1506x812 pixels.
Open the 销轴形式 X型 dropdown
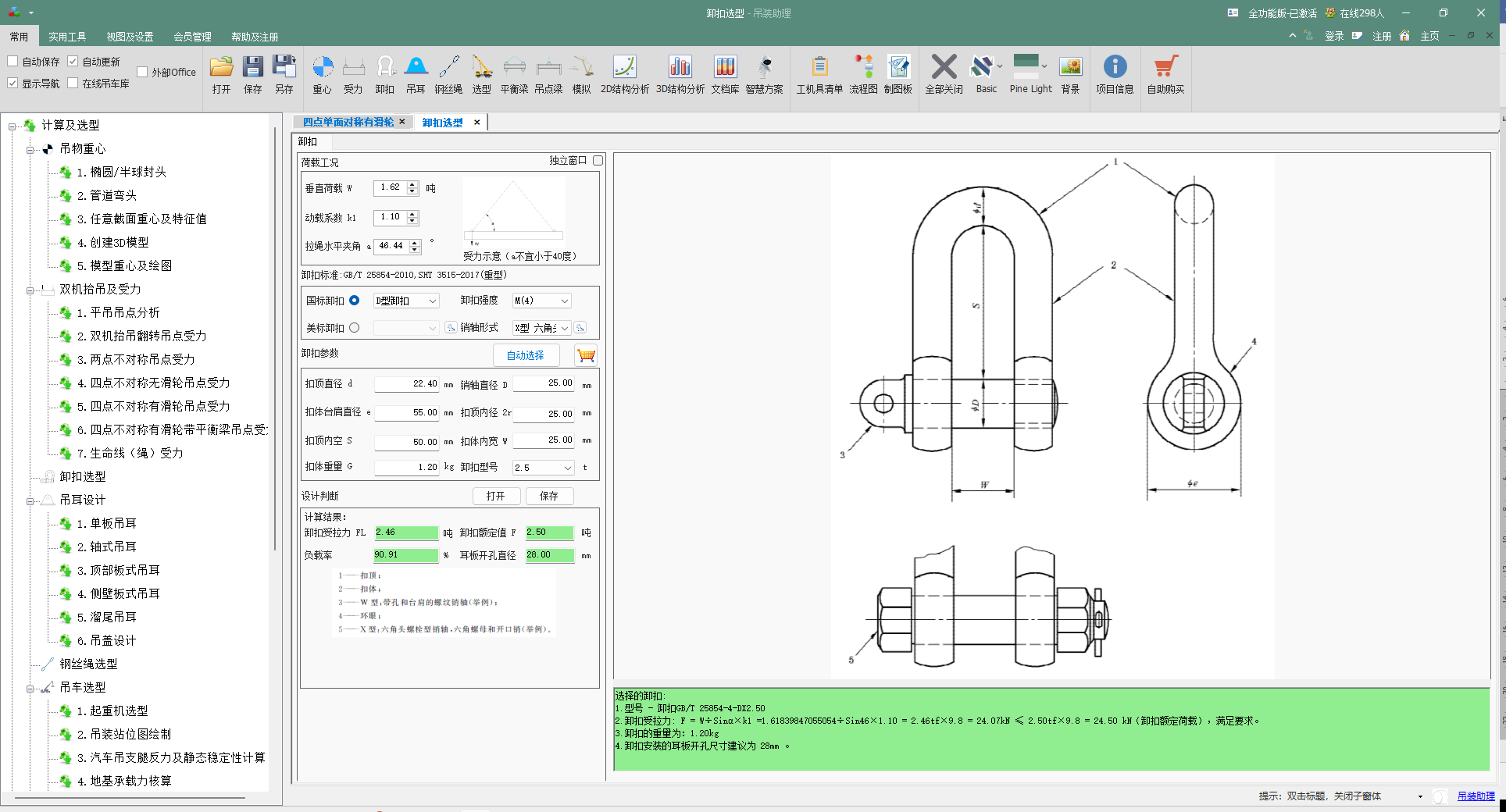542,328
